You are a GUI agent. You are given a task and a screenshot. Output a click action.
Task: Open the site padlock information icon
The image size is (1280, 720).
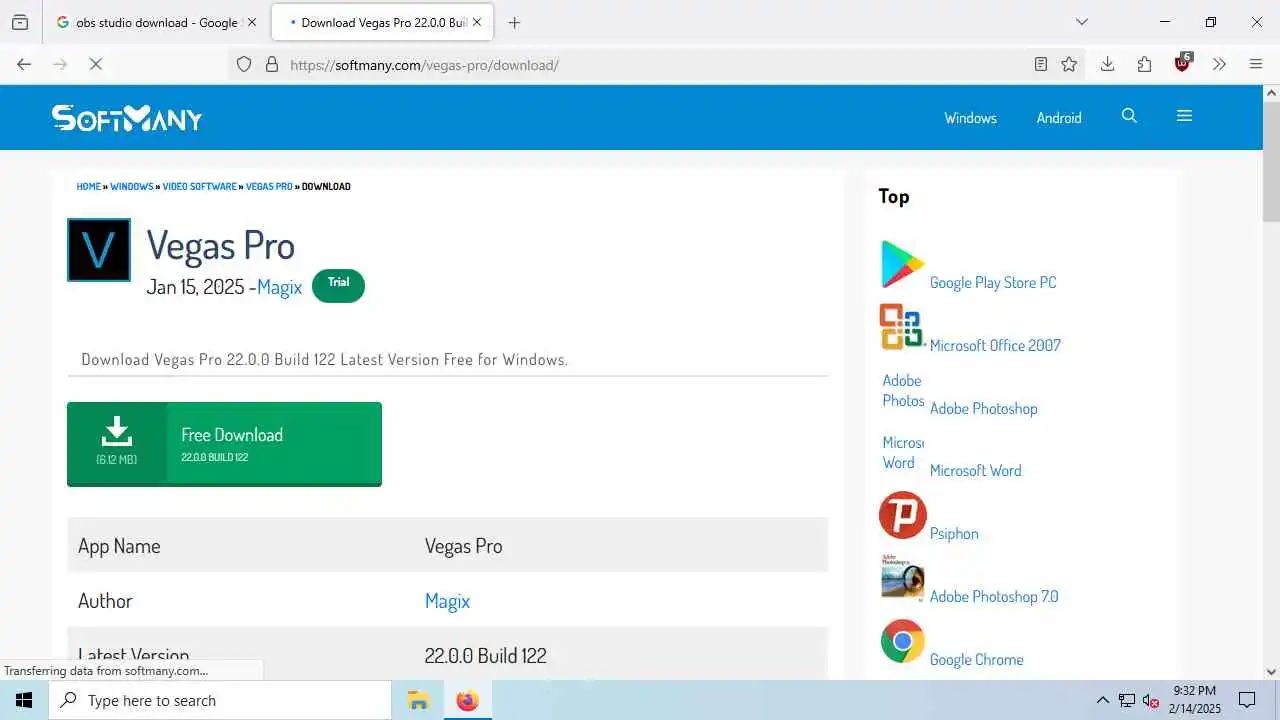271,64
